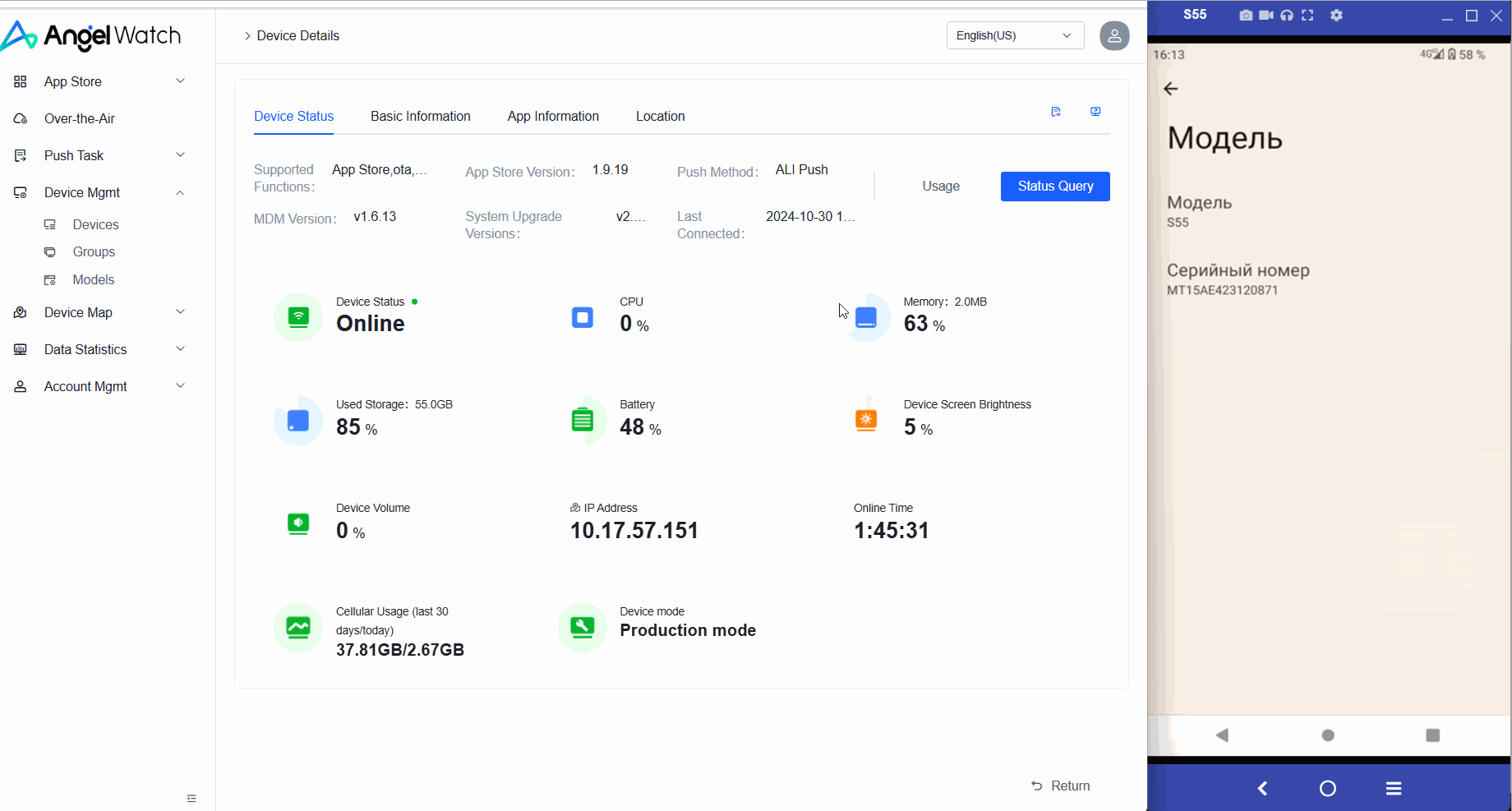Open the English(US) language dropdown

click(1015, 35)
